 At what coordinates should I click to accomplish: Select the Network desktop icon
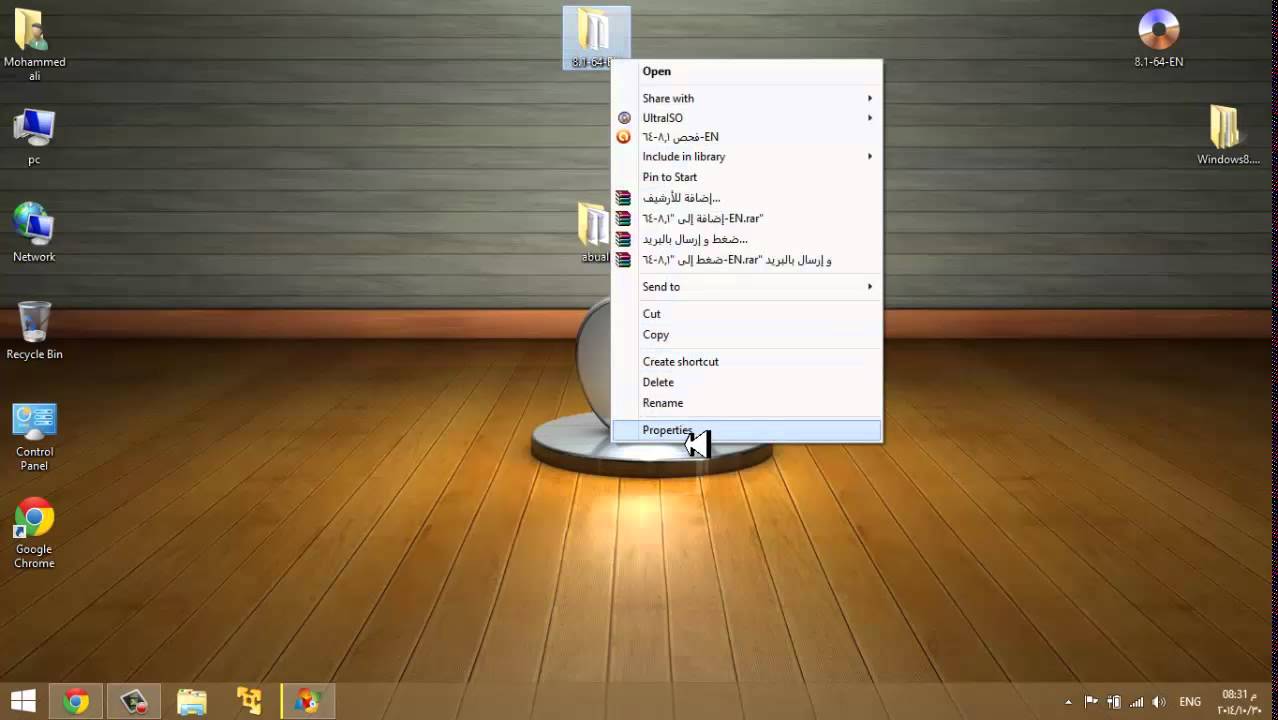click(x=34, y=233)
